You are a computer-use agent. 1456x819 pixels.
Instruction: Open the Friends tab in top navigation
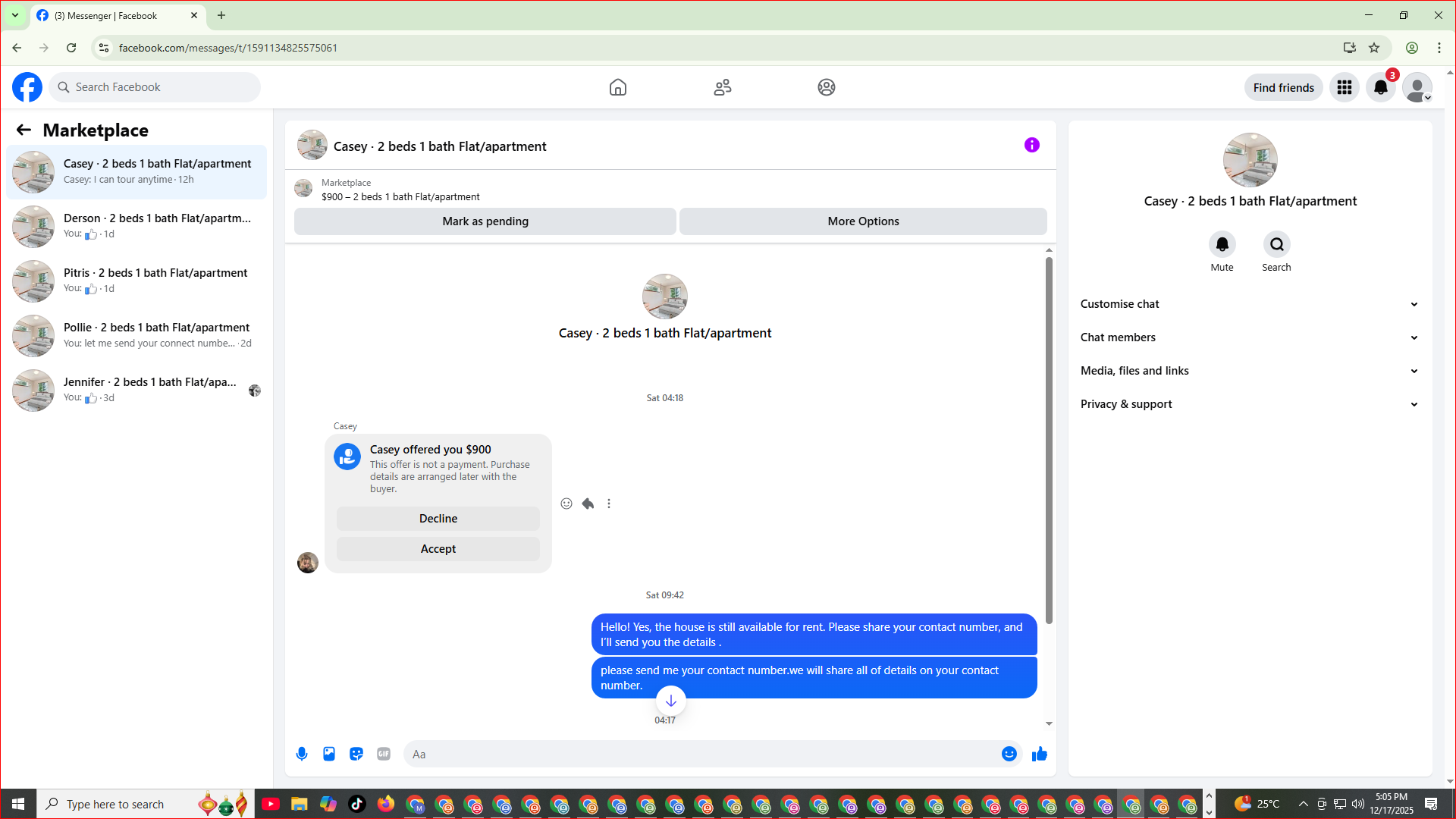(x=722, y=87)
